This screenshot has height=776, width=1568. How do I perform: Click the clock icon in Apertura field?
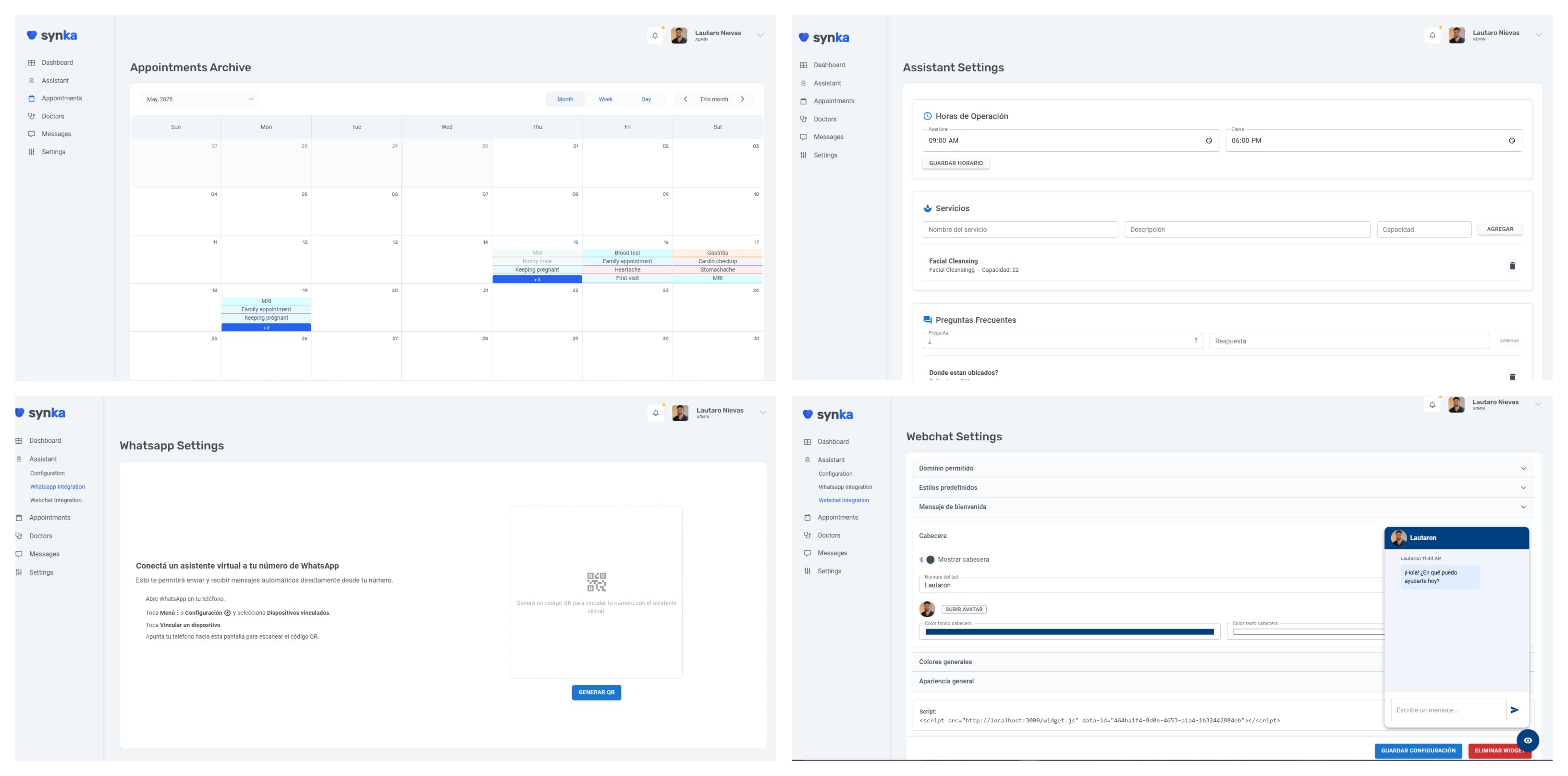(x=1209, y=141)
